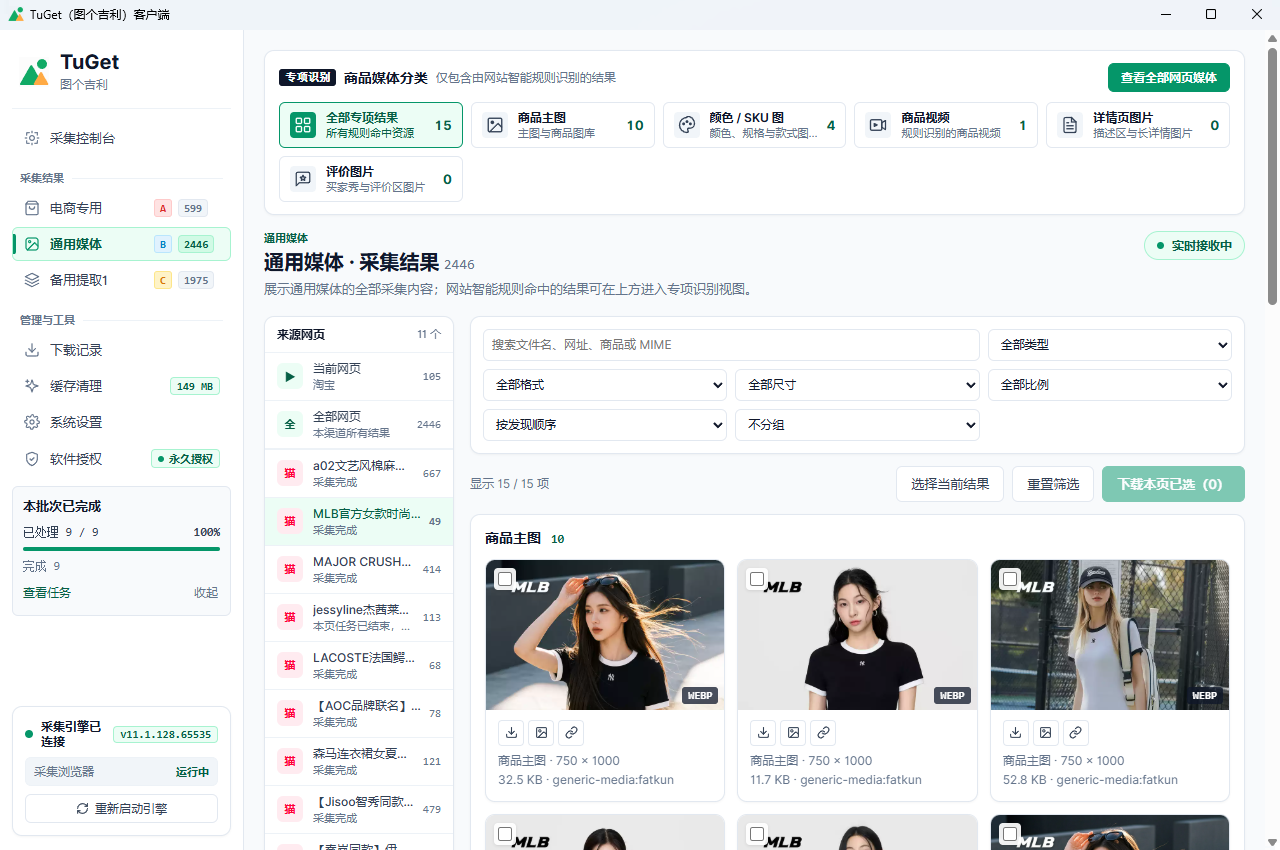This screenshot has width=1280, height=850.
Task: Copy link of the 32.5 KB image
Action: 571,732
